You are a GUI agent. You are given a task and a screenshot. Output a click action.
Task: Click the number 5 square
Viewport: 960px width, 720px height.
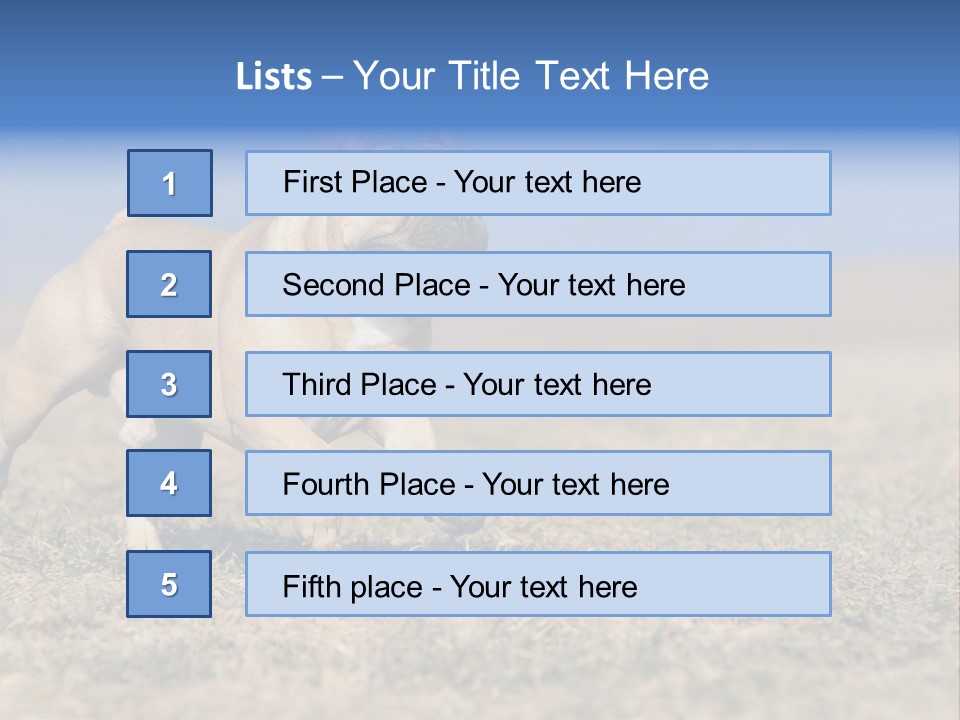coord(169,584)
